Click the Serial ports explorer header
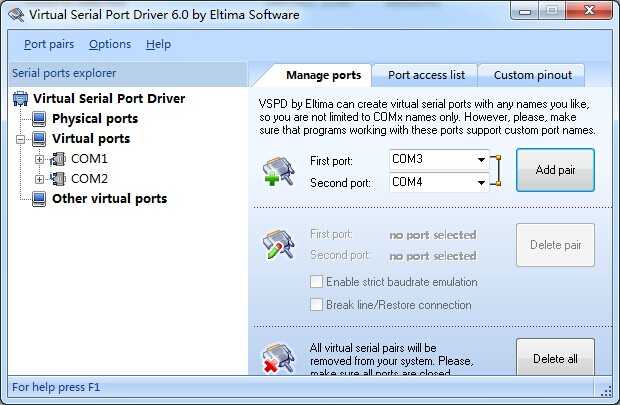This screenshot has height=405, width=620. (x=128, y=74)
